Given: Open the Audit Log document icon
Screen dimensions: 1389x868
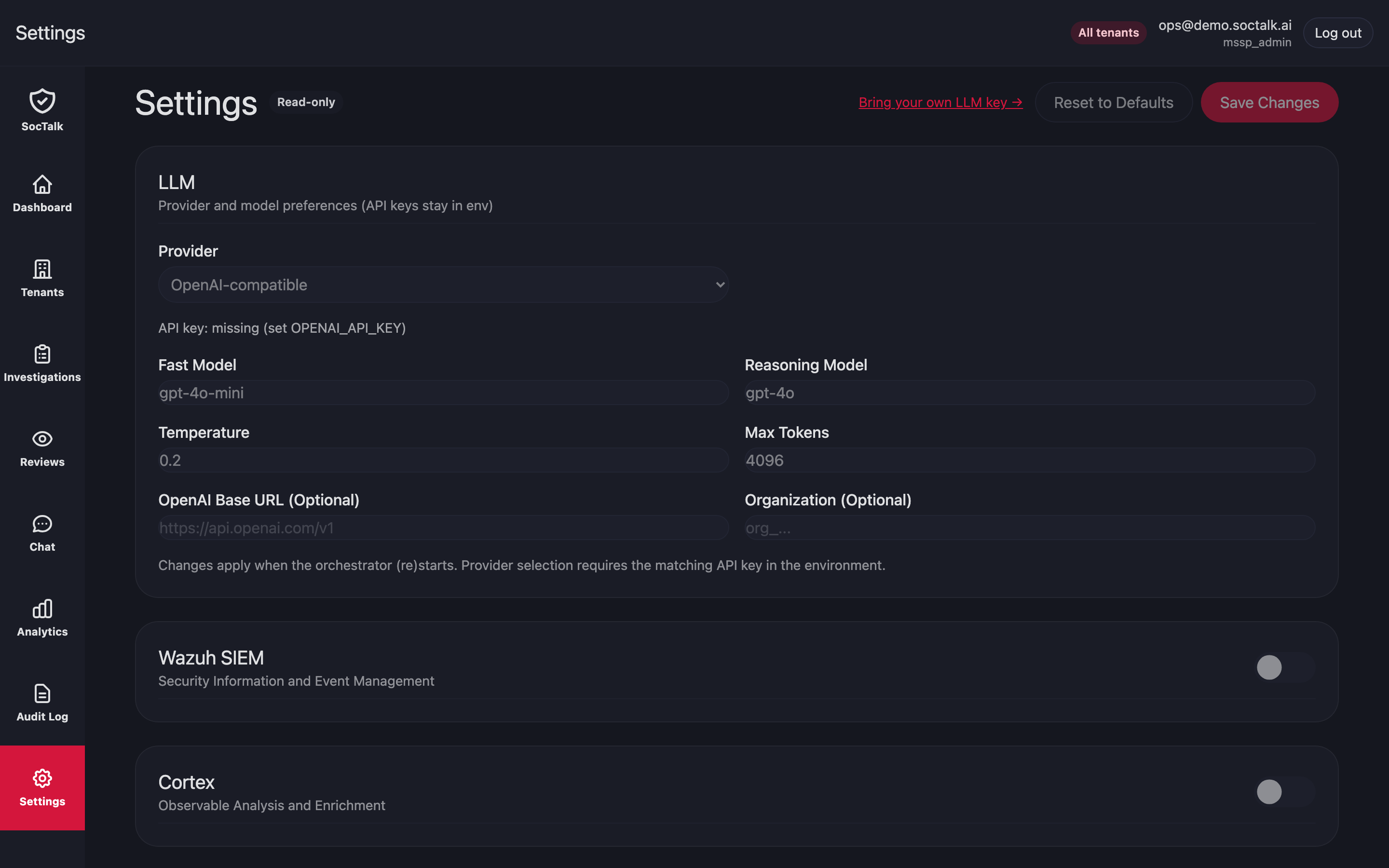Looking at the screenshot, I should 42,694.
